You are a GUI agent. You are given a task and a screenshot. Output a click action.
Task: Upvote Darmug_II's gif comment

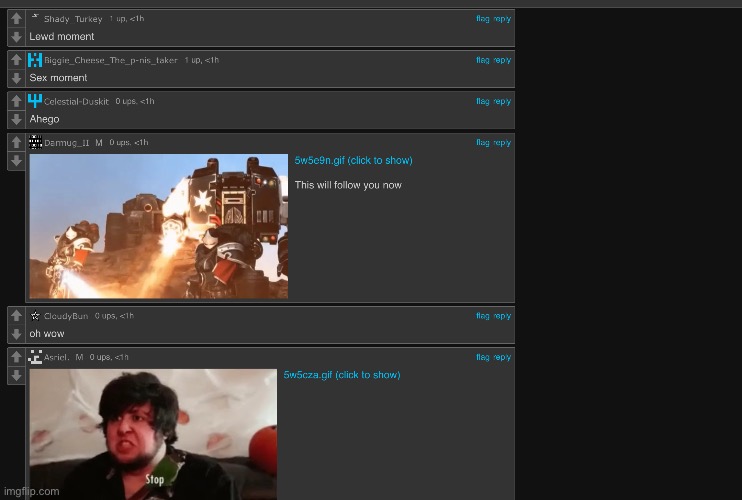point(17,142)
